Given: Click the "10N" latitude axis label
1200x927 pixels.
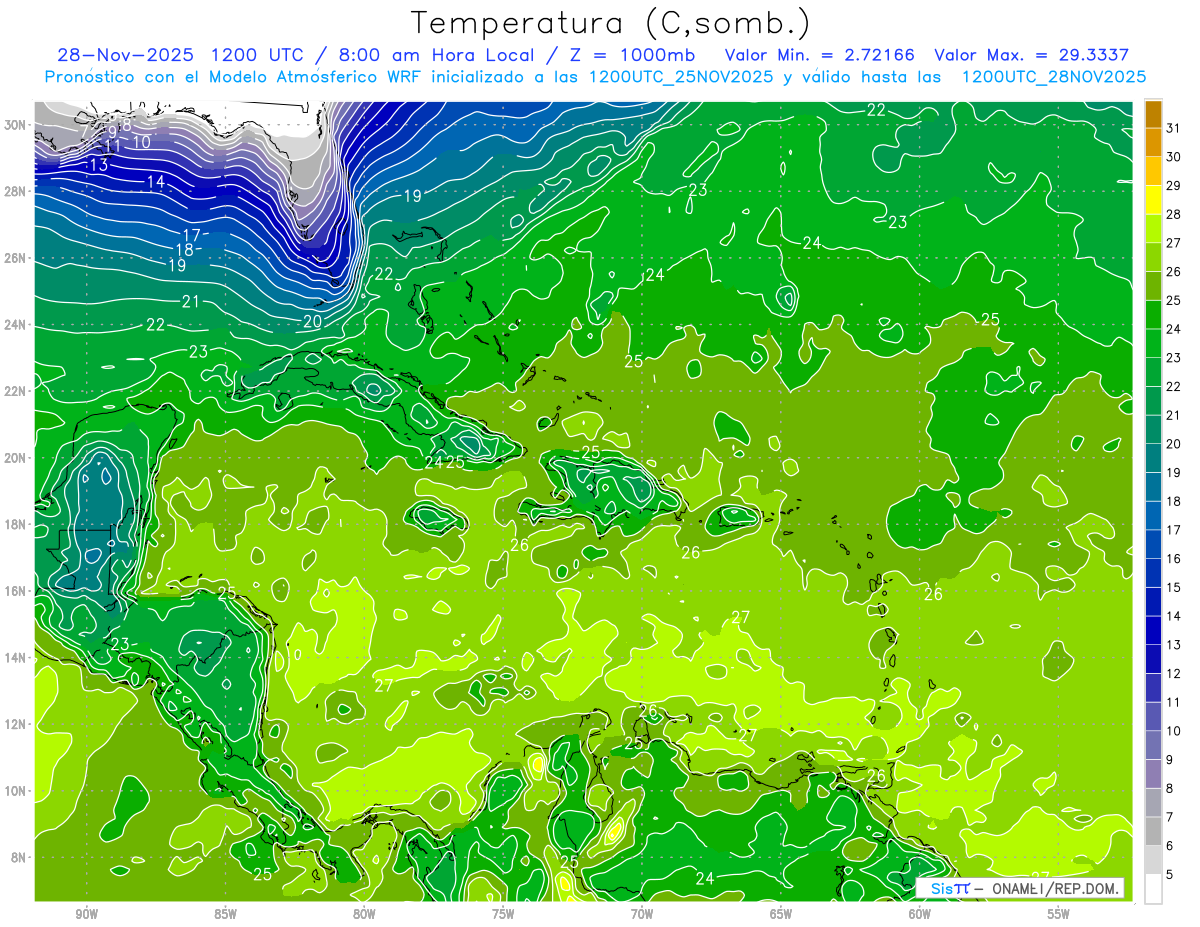Looking at the screenshot, I should 15,791.
